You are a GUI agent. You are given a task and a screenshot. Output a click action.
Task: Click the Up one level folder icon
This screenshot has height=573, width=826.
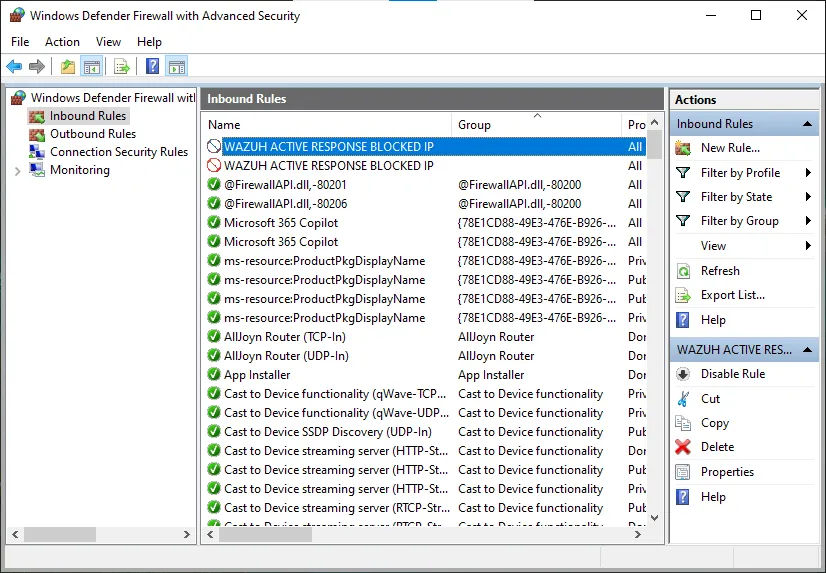(68, 66)
